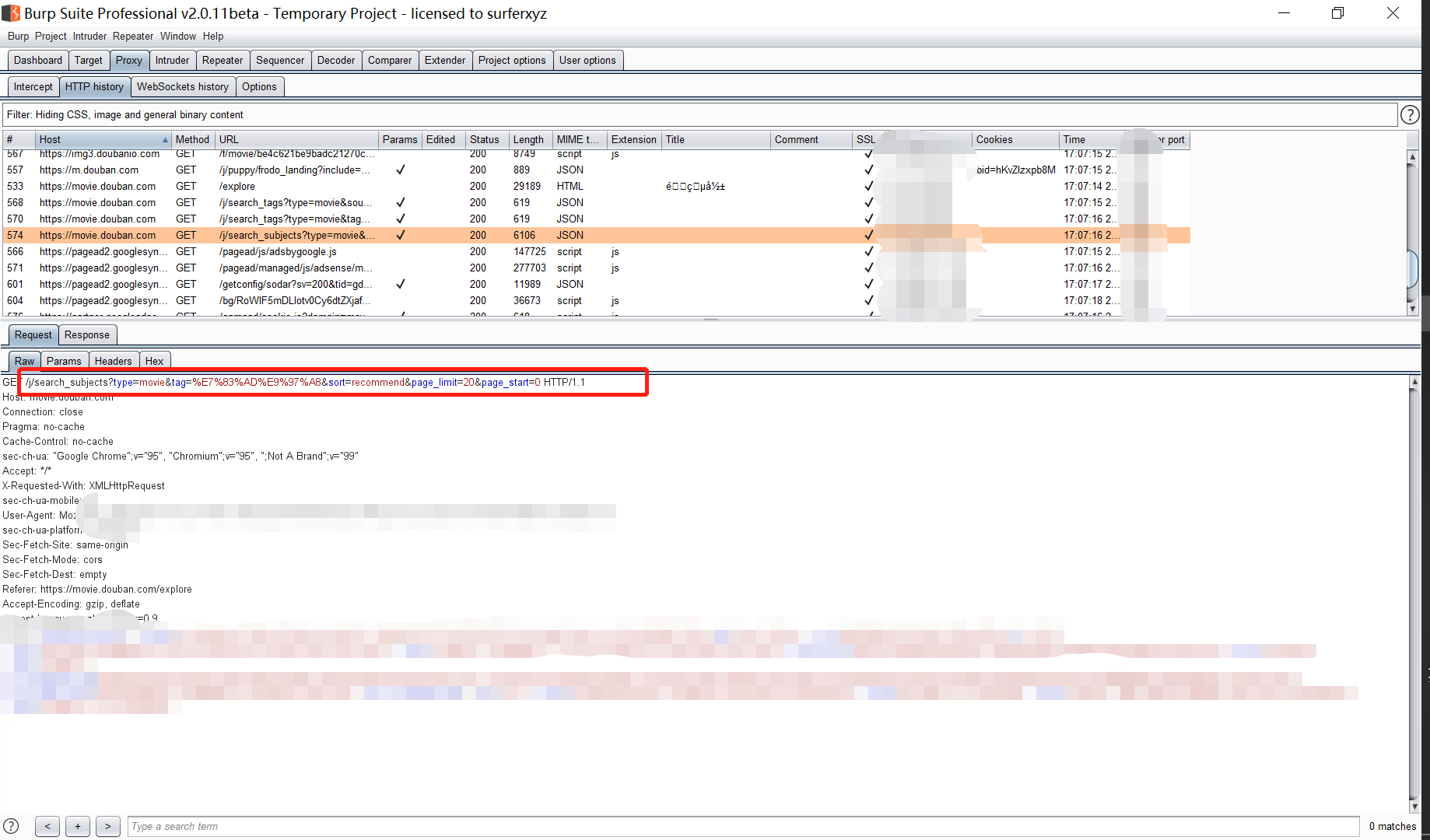
Task: Show the Request pane tab
Action: click(33, 335)
